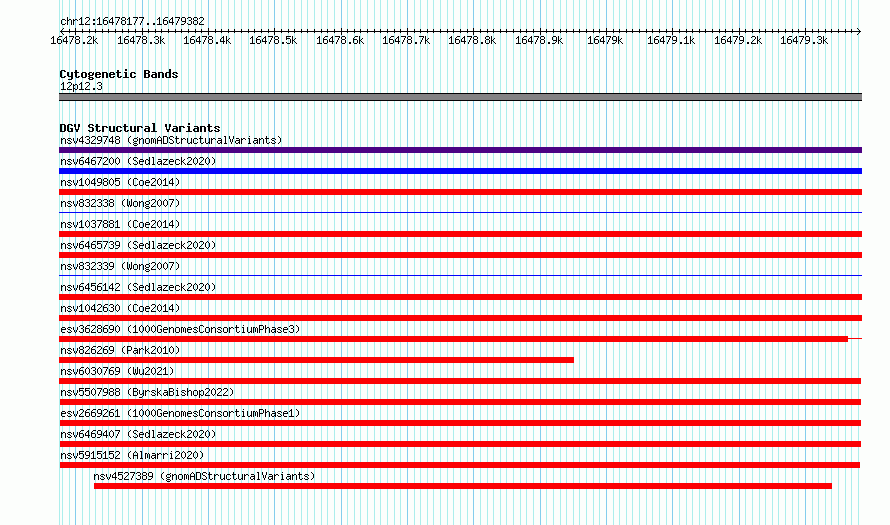Select the Cytogenetic Bands track title
This screenshot has height=525, width=890.
[119, 74]
